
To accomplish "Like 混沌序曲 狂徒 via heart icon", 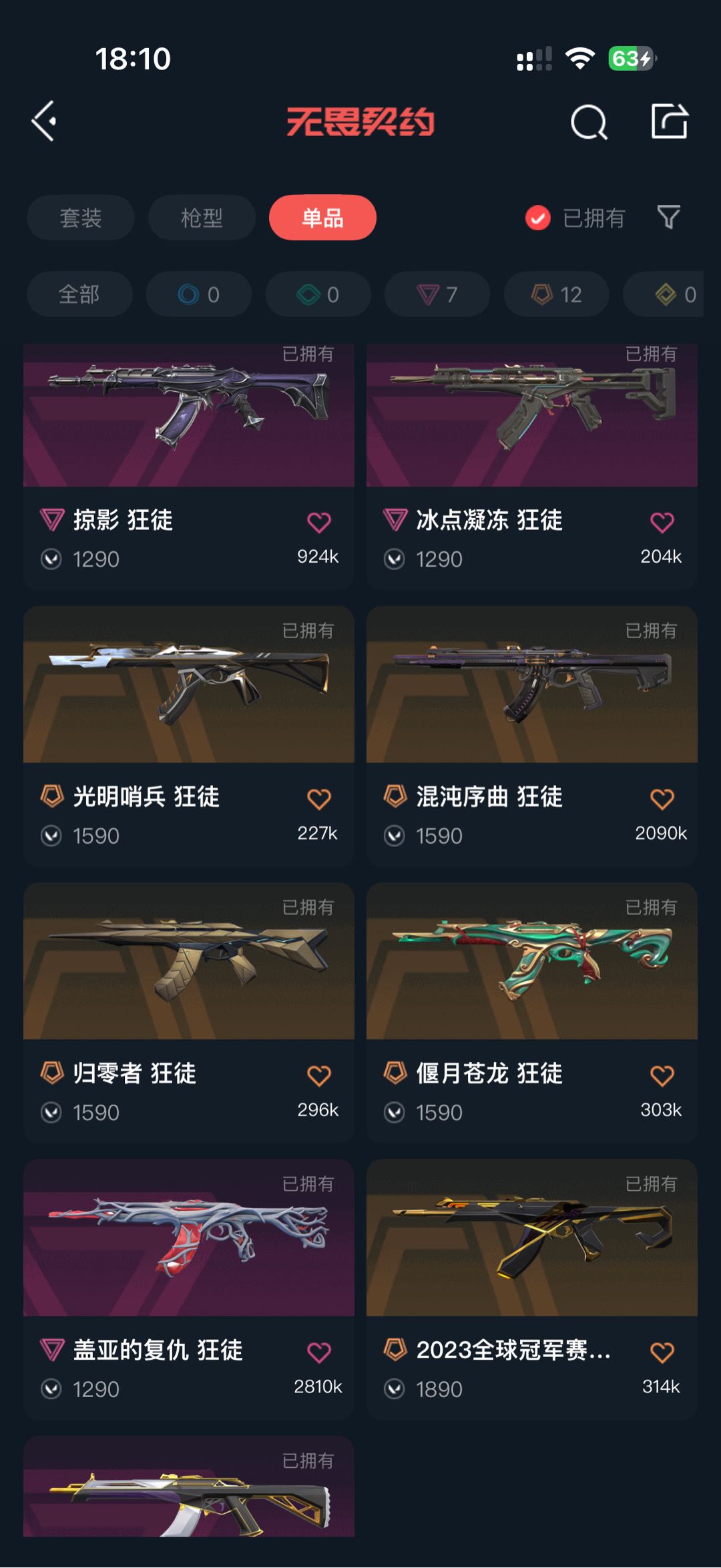I will coord(662,799).
